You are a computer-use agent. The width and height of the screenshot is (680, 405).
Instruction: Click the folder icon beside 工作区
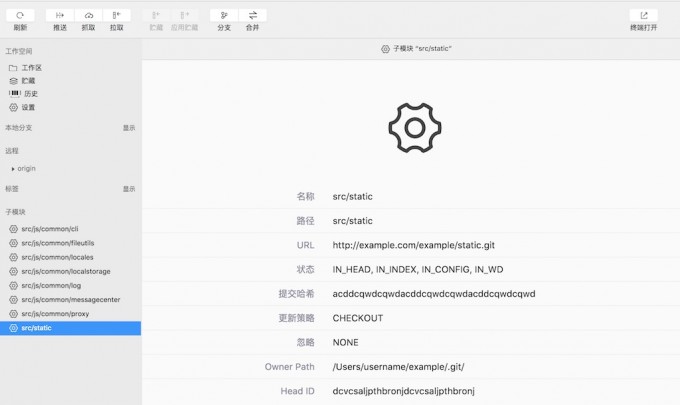(x=13, y=68)
